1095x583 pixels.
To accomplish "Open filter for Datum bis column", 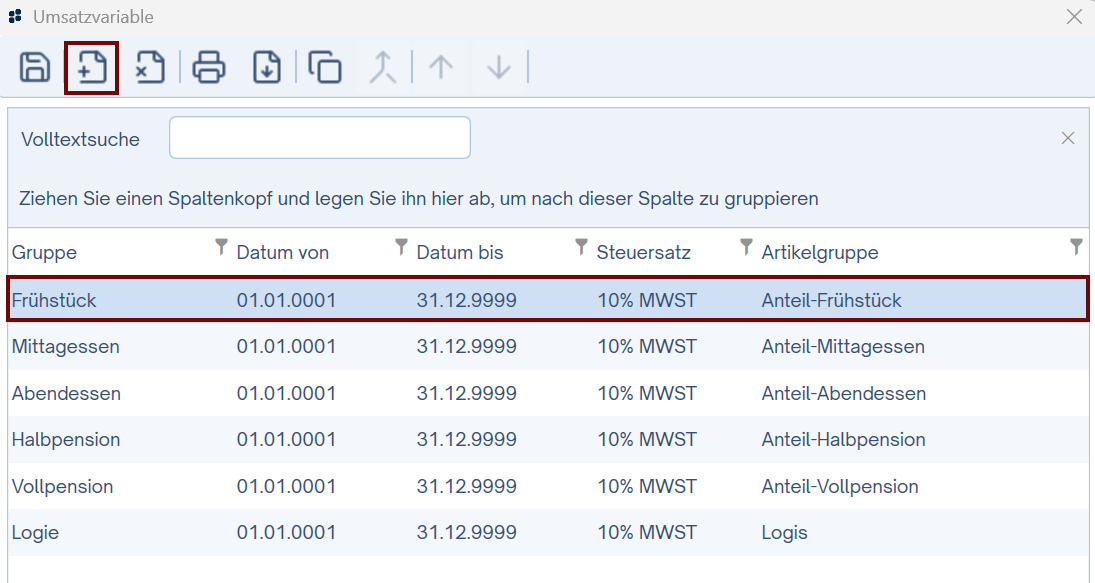I will [581, 247].
